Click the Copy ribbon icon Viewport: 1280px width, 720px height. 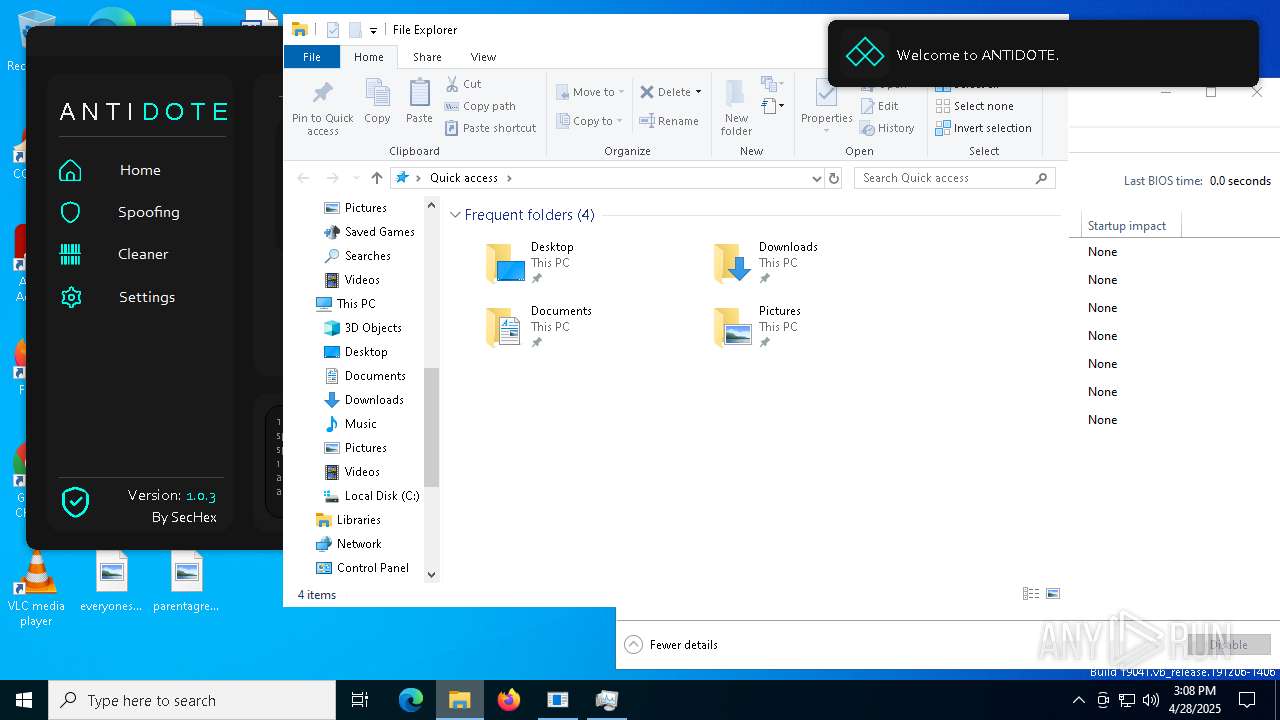[x=377, y=101]
